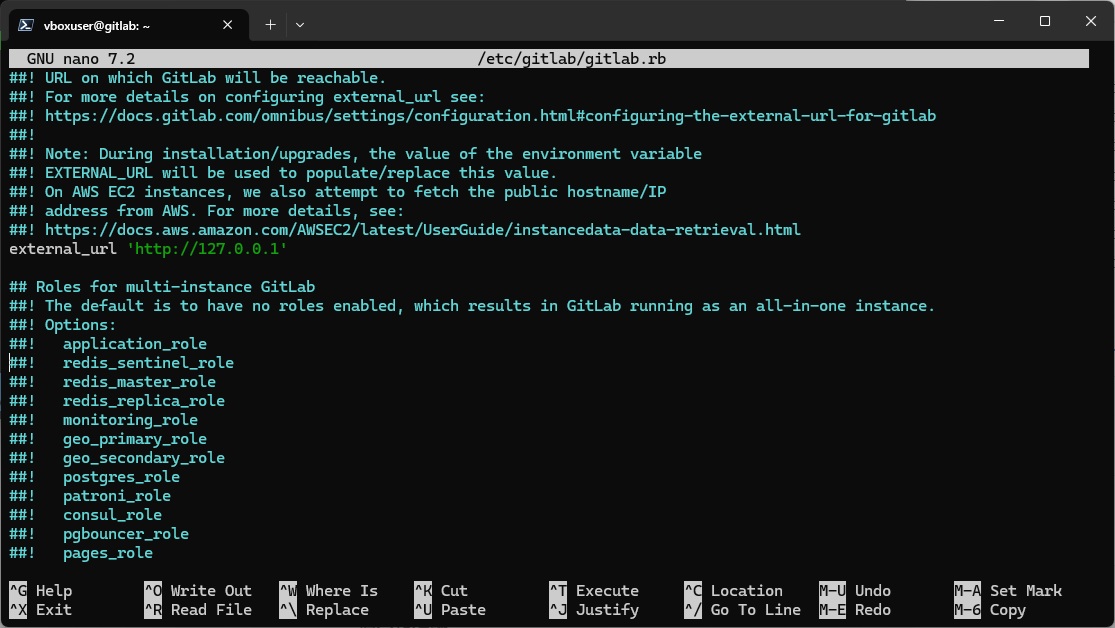Click the M-A Set Mark shortcut
This screenshot has height=628, width=1115.
point(1008,591)
